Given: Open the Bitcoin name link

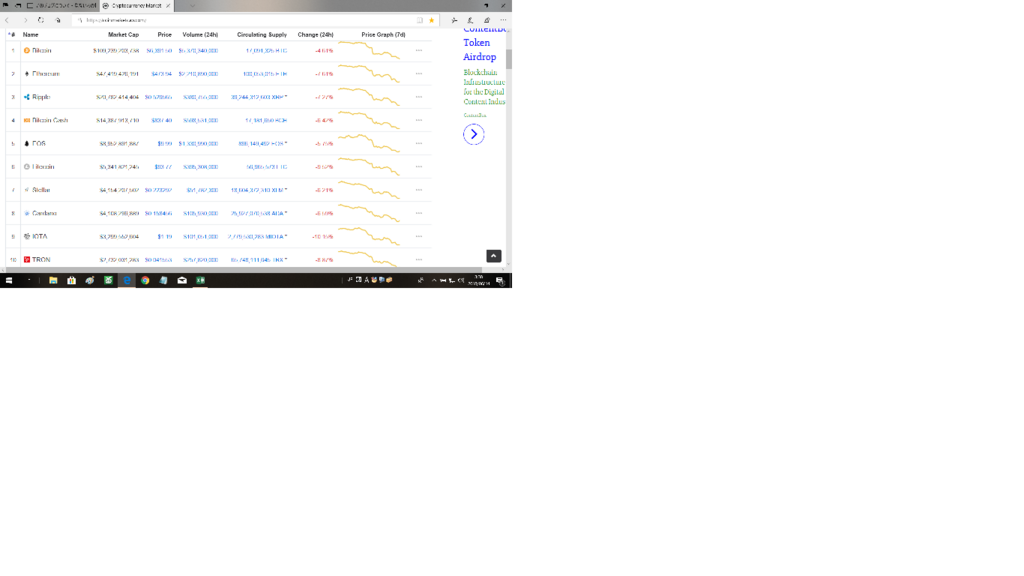Looking at the screenshot, I should click(x=42, y=50).
